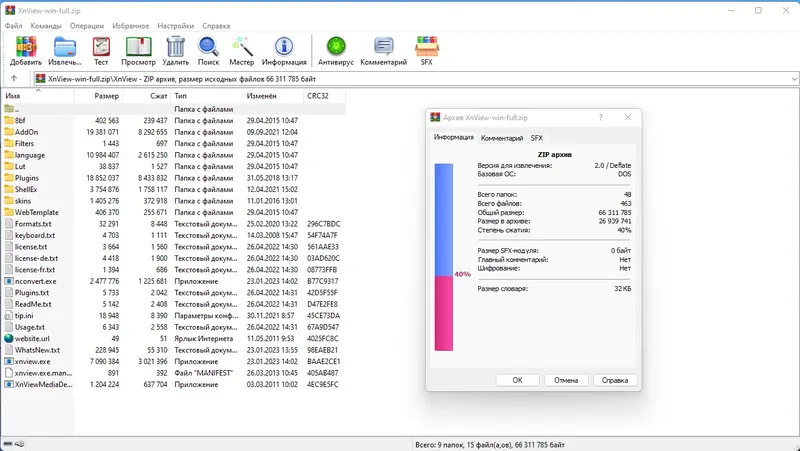800x451 pixels.
Task: Open the Настройки menu
Action: (x=176, y=26)
